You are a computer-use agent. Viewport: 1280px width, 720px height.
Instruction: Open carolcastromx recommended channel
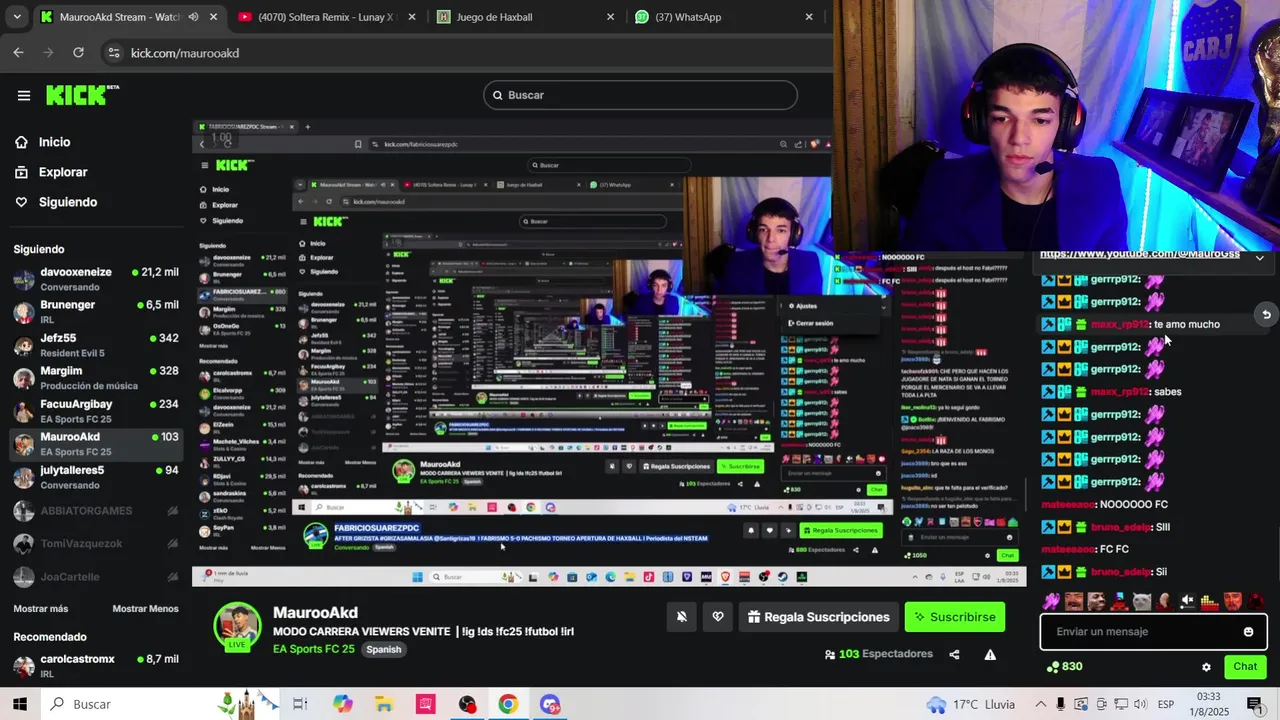tap(96, 666)
